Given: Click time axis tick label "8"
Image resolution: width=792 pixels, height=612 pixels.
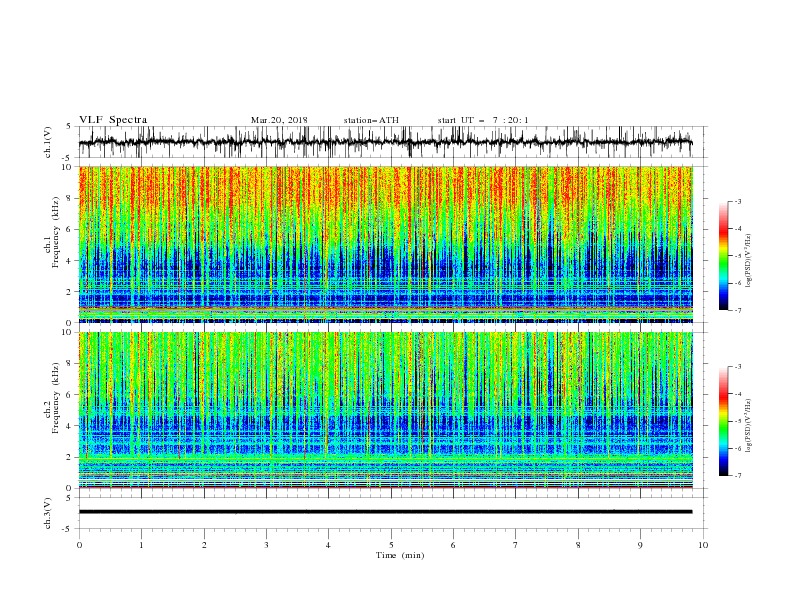Looking at the screenshot, I should (x=578, y=545).
